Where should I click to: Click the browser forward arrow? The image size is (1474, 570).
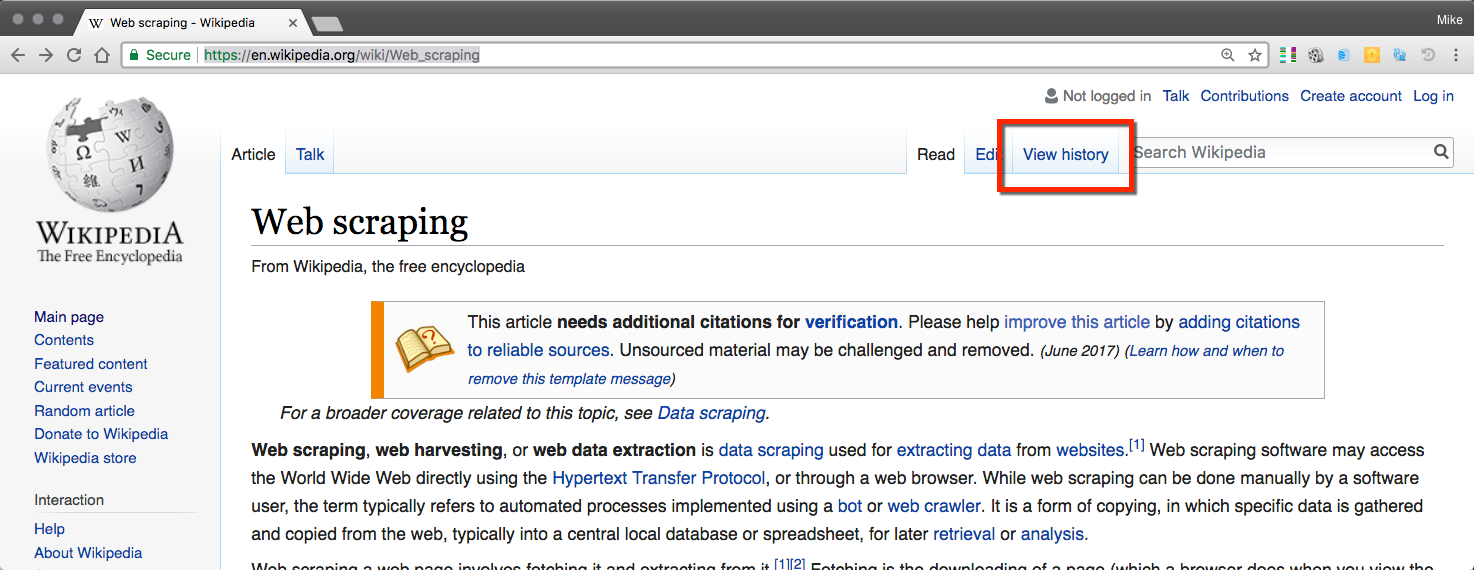[x=46, y=55]
